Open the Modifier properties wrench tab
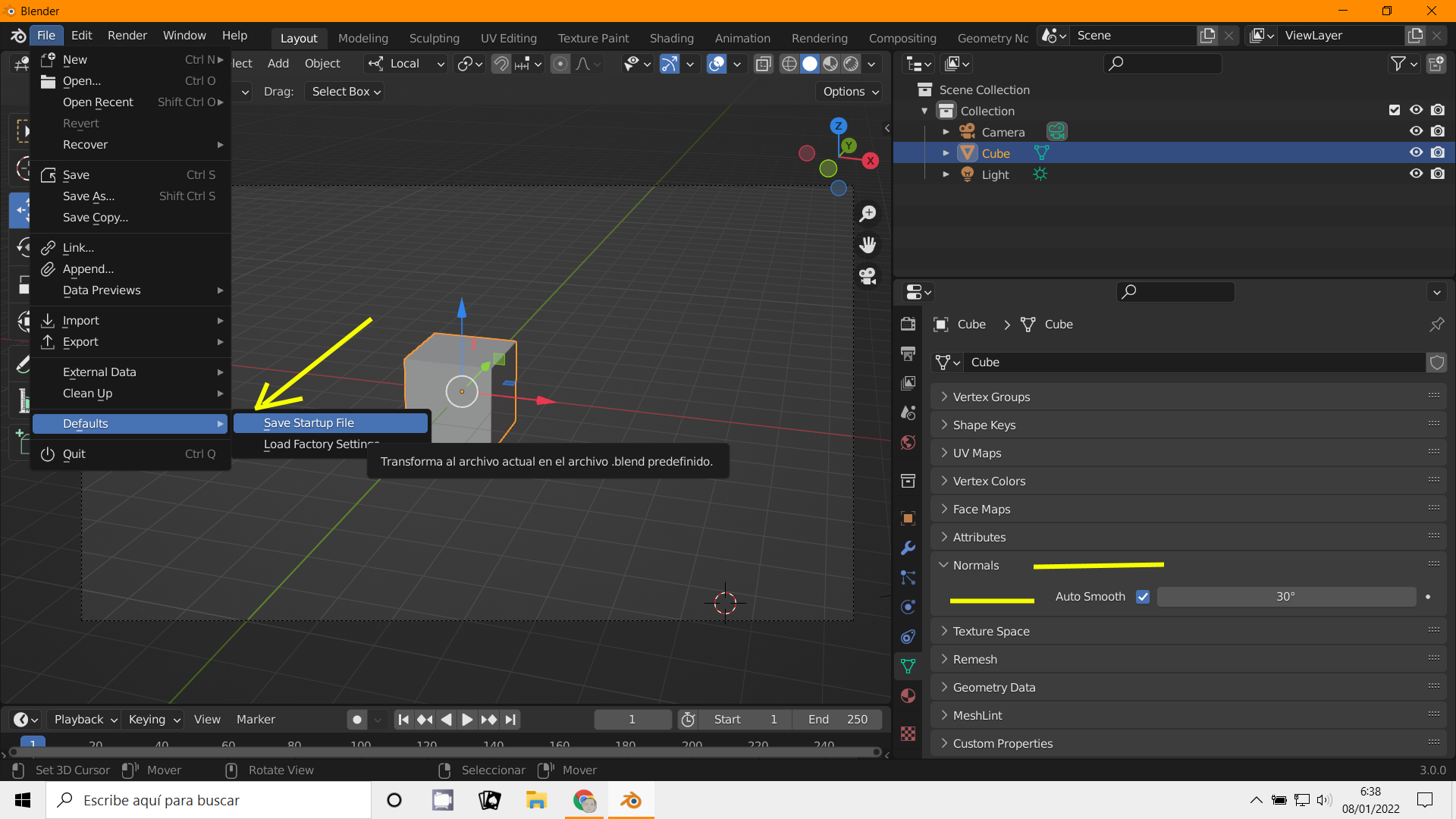This screenshot has width=1456, height=819. 908,548
